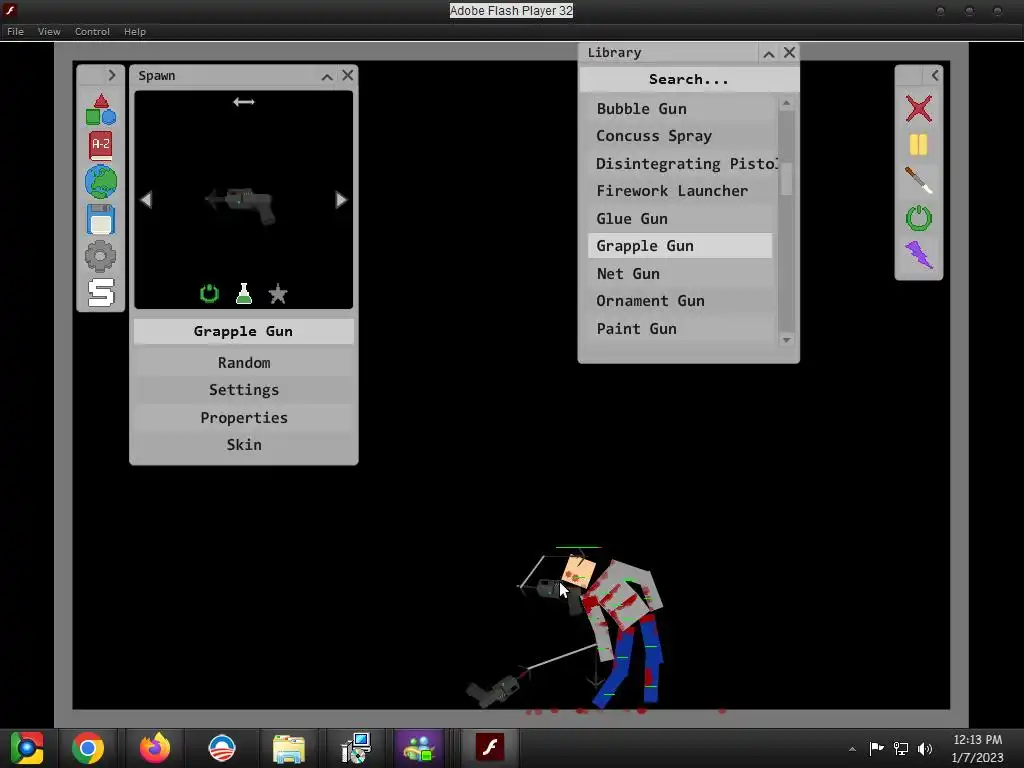Click the floppy disk save icon
Image resolution: width=1024 pixels, height=768 pixels.
point(101,219)
